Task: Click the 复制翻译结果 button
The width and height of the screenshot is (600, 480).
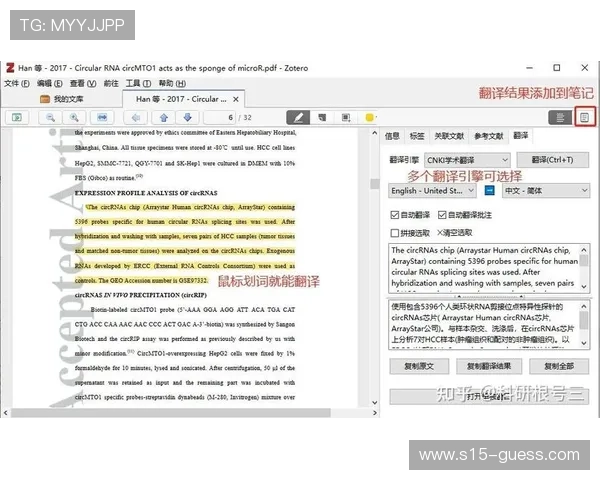Action: click(489, 366)
